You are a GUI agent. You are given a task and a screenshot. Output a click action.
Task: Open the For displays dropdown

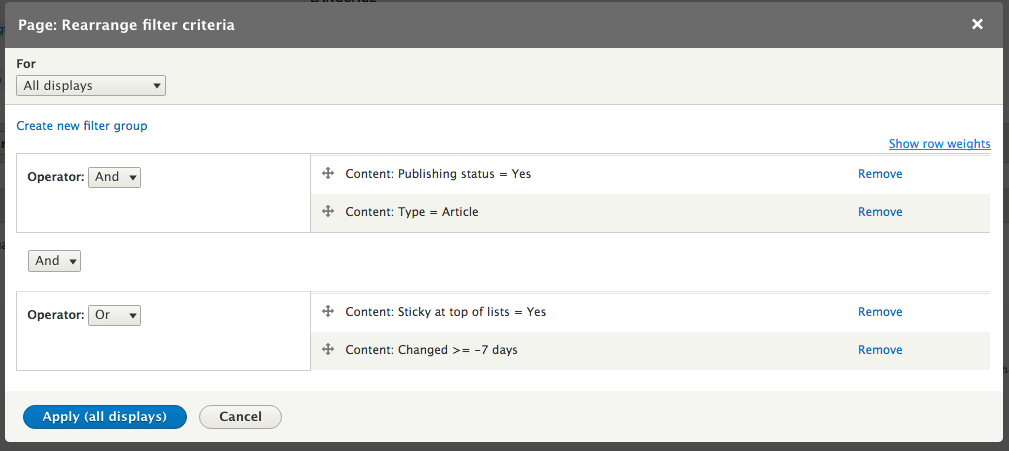point(91,86)
